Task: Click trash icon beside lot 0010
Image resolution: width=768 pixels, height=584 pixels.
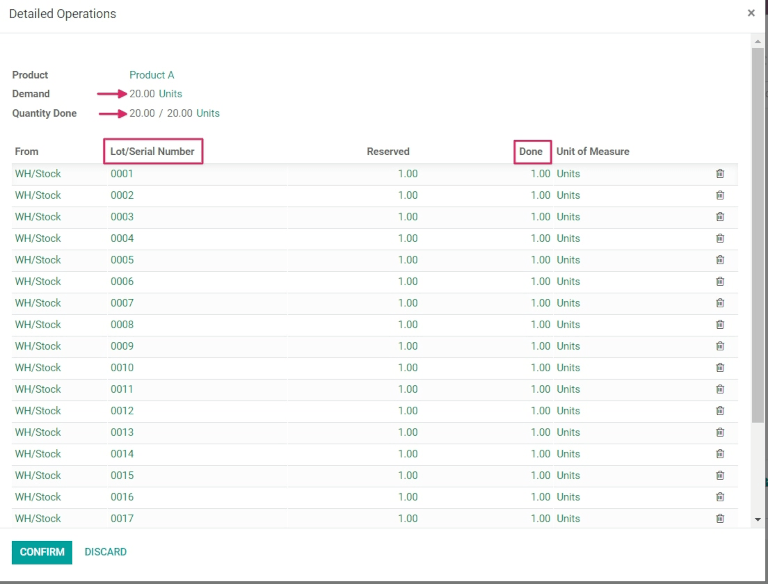Action: click(x=719, y=368)
